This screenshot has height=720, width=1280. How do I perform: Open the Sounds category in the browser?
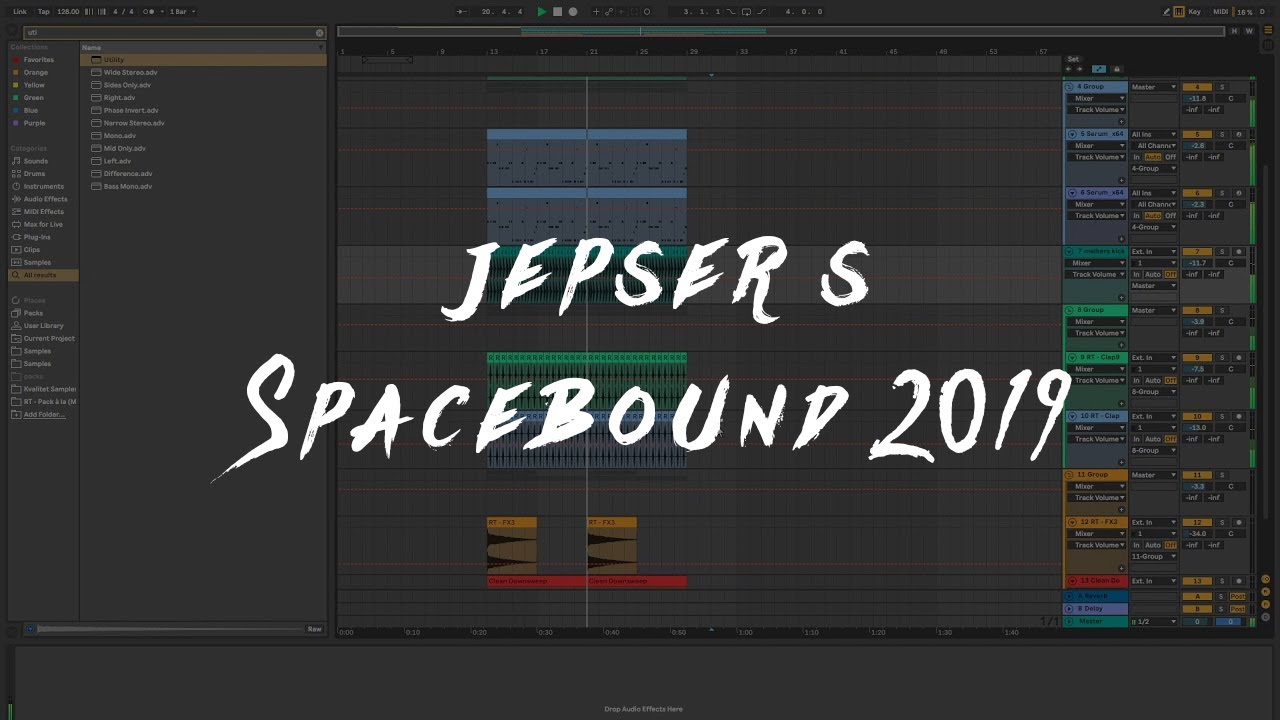[36, 161]
